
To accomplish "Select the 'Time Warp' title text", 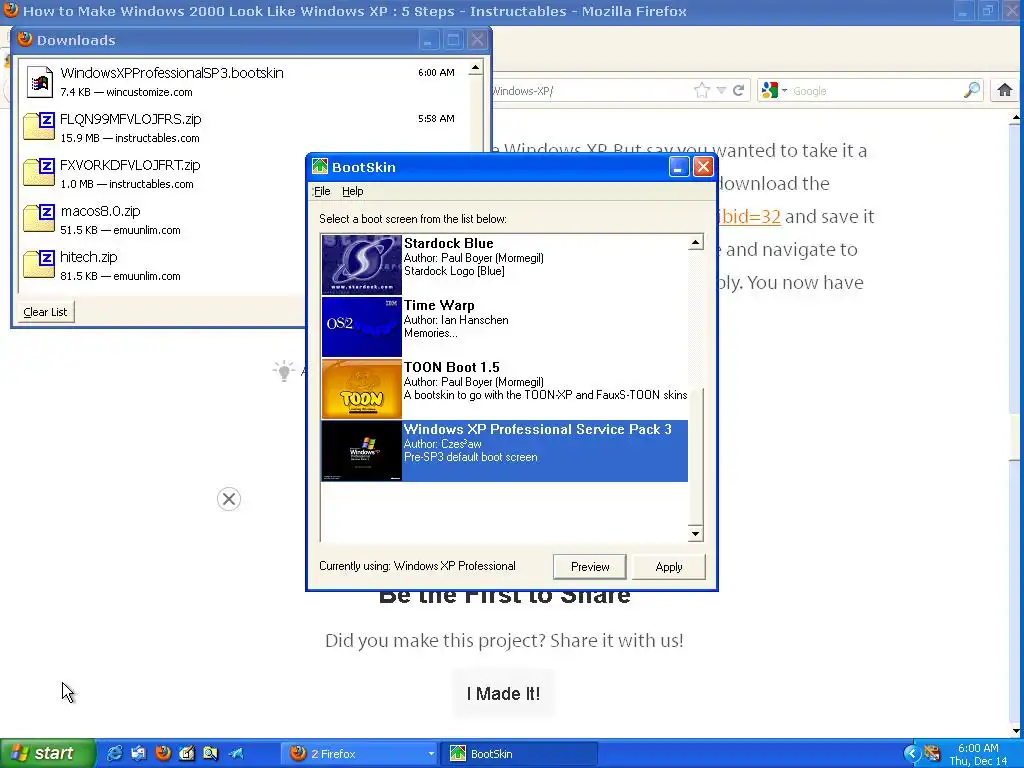I will coord(439,306).
